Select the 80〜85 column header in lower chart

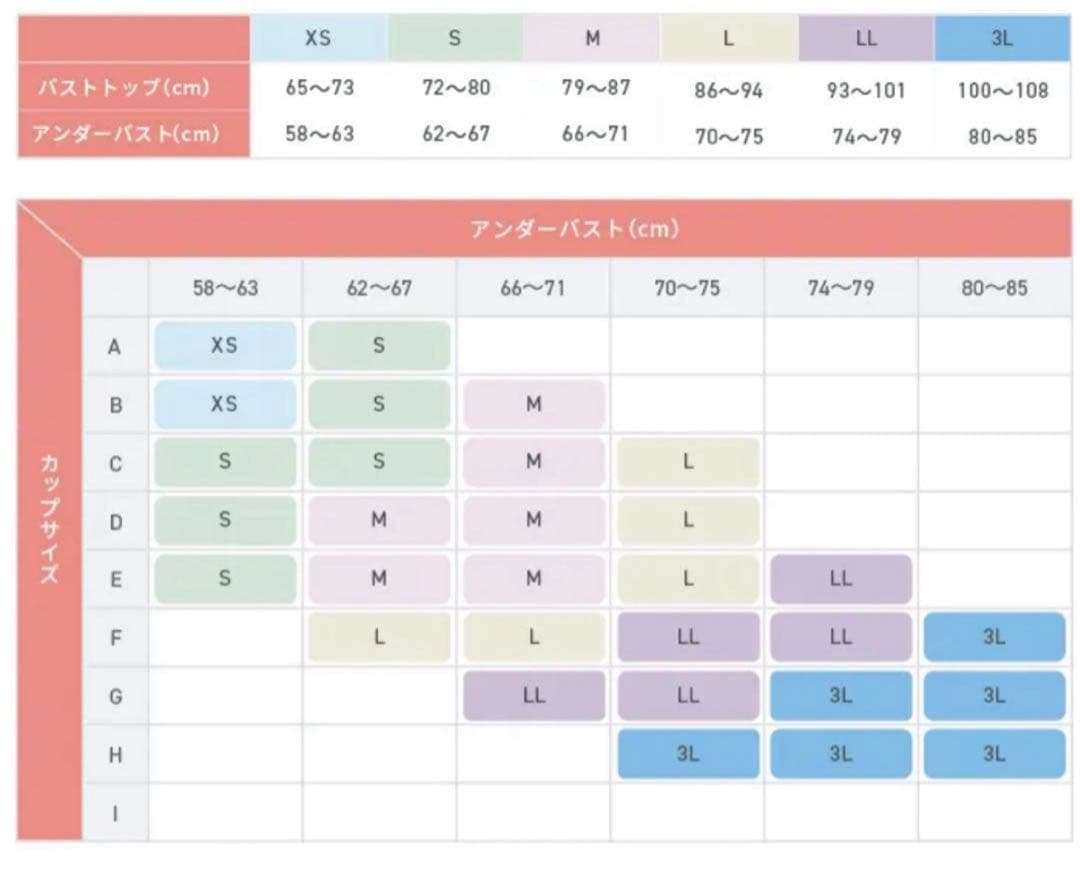[x=994, y=289]
